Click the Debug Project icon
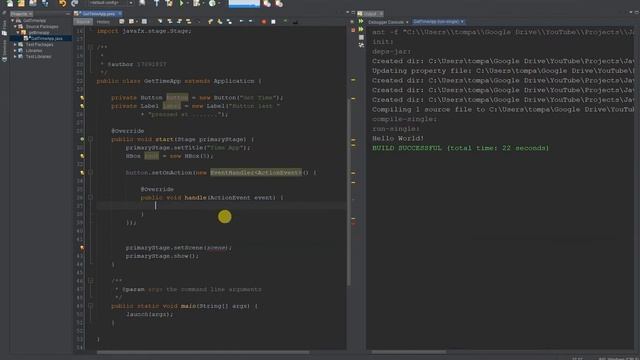This screenshot has height=360, width=640. [x=197, y=4]
